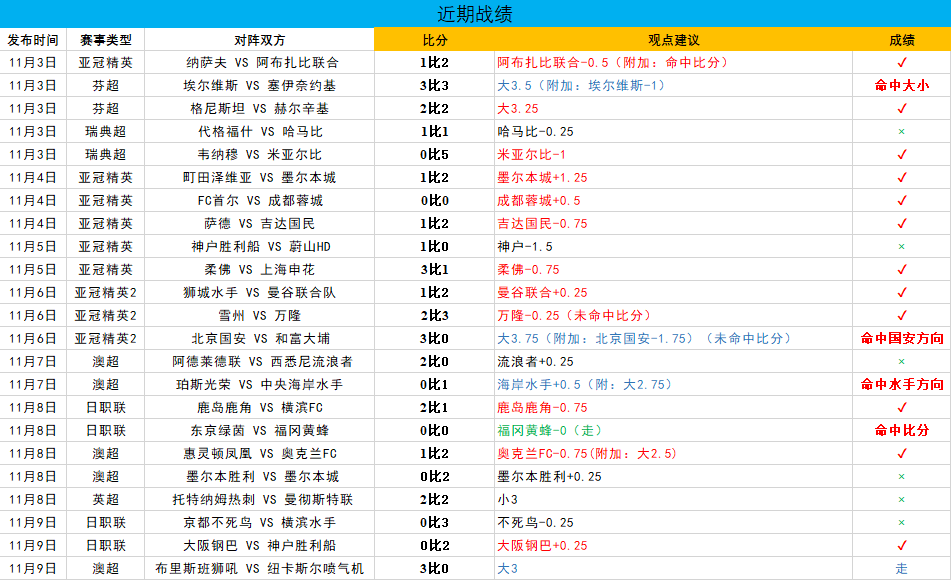The height and width of the screenshot is (580, 951).
Task: Click the red checkmark for 柔佛 VS 上海申花
Action: (901, 269)
